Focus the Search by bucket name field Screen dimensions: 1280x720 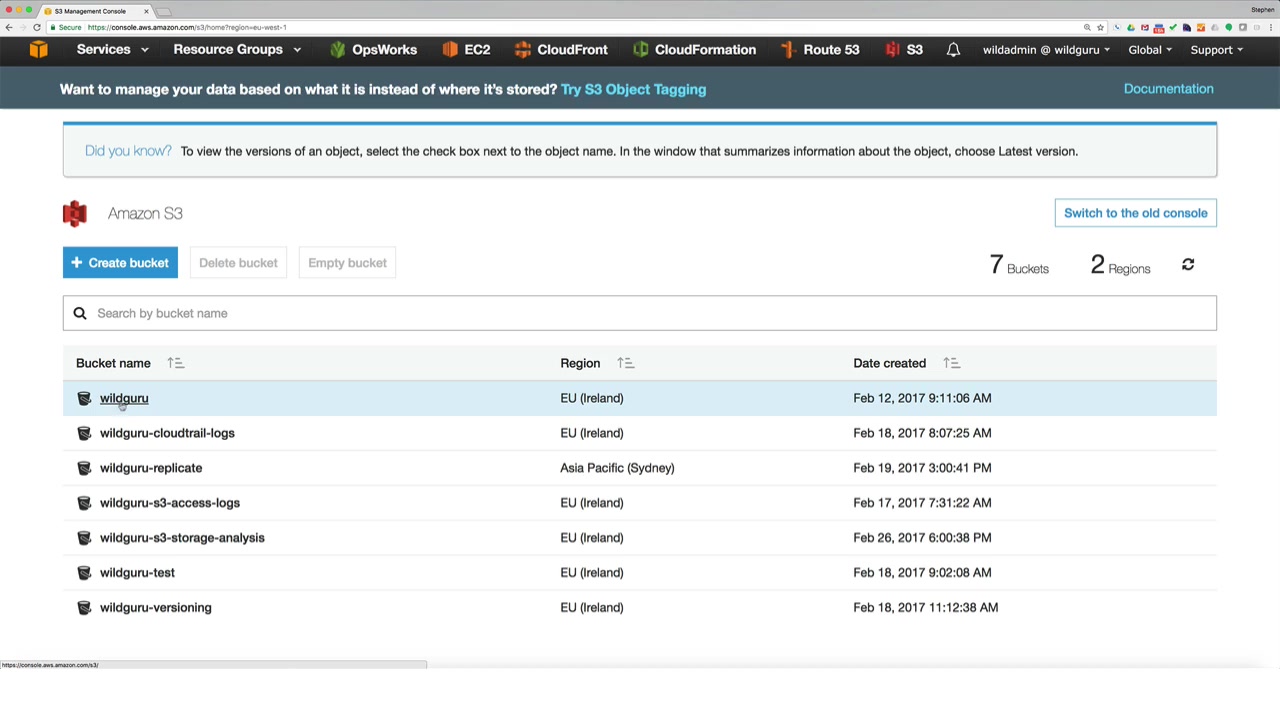pyautogui.click(x=640, y=313)
